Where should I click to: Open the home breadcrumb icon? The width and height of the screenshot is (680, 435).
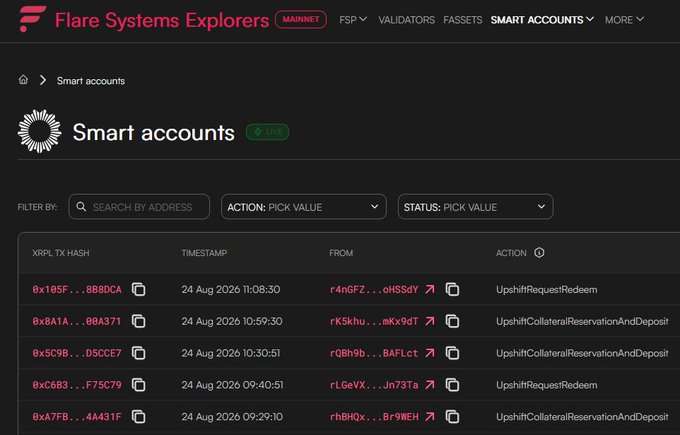[23, 80]
